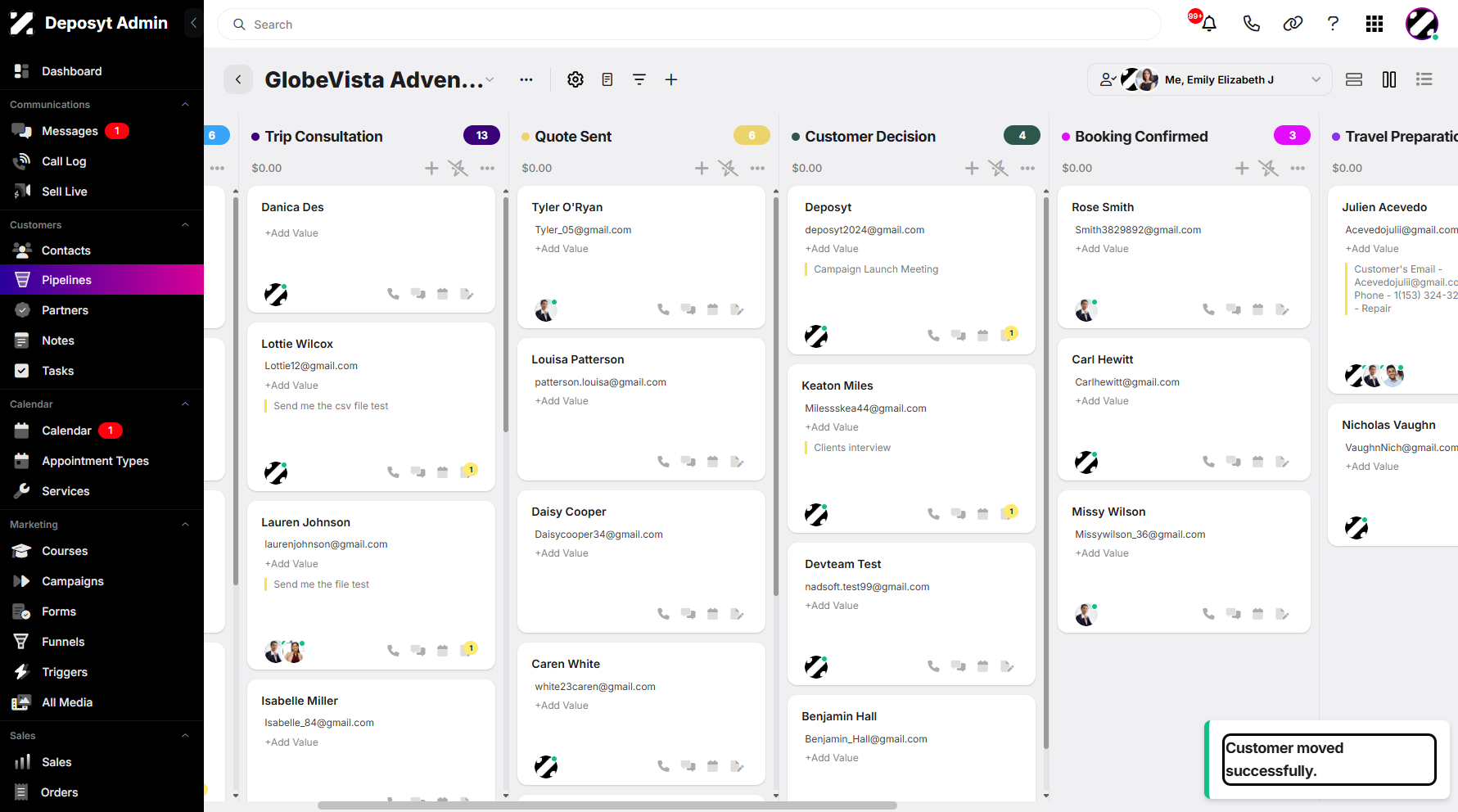The height and width of the screenshot is (812, 1458).
Task: Switch to list view layout
Action: [1424, 79]
